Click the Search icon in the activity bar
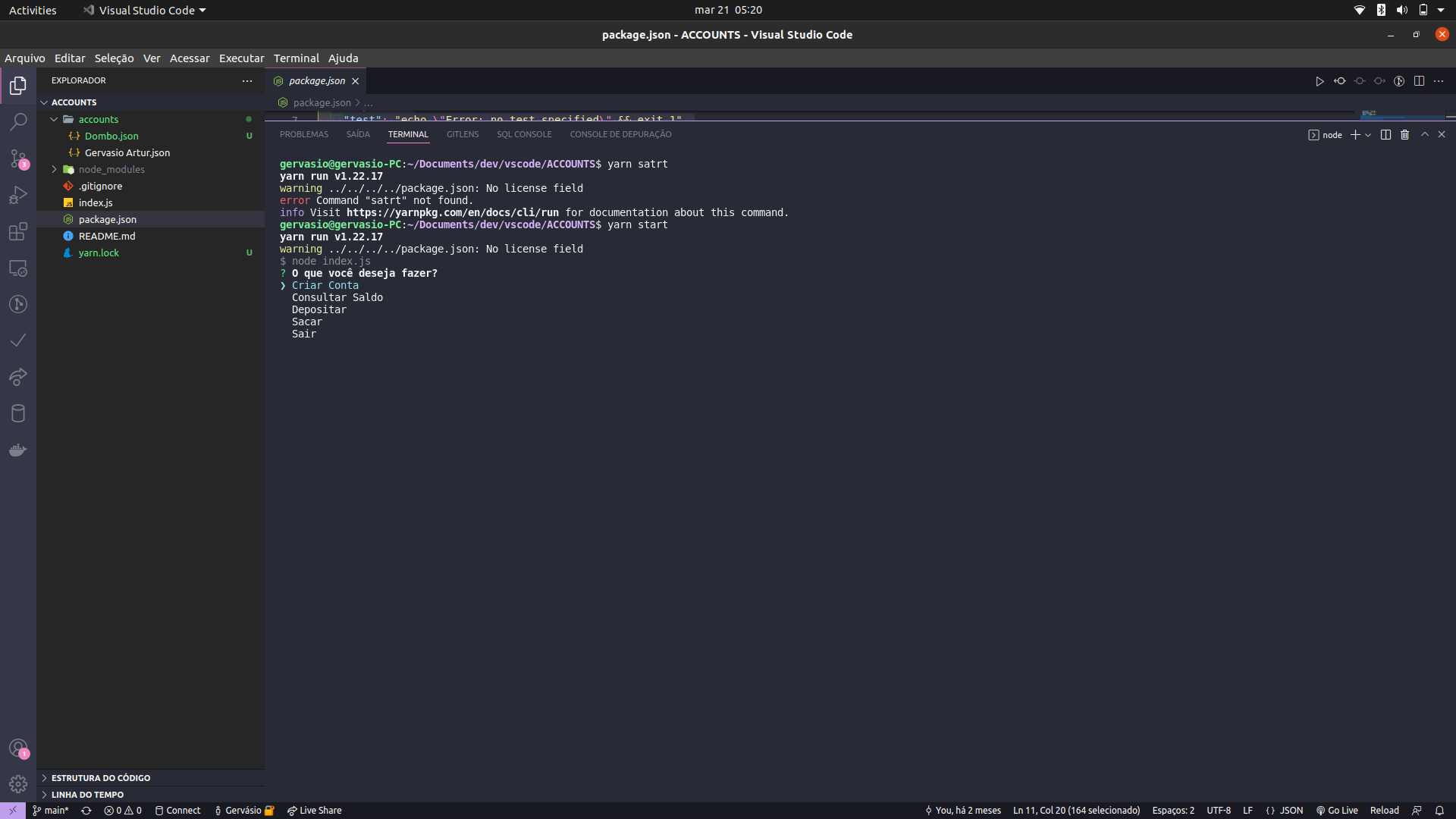The width and height of the screenshot is (1456, 819). (x=18, y=121)
